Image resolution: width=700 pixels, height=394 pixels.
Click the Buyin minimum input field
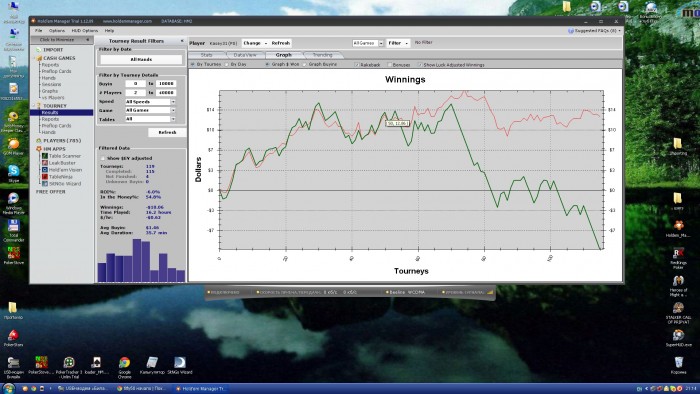coord(135,83)
